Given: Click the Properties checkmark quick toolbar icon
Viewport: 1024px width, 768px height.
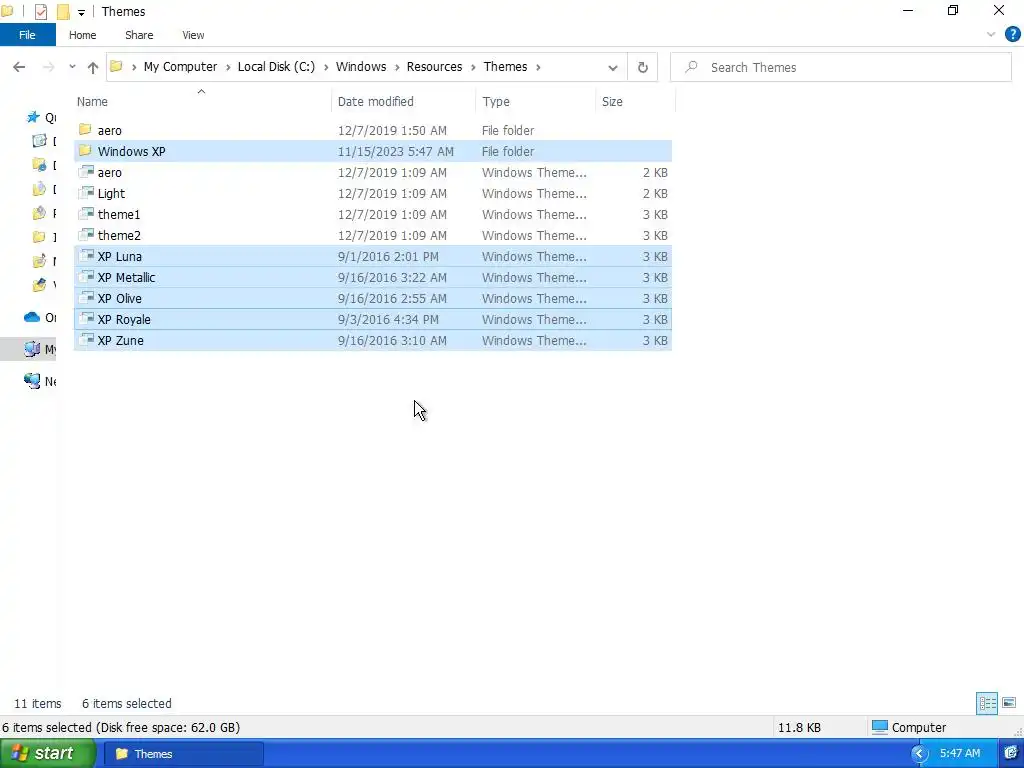Looking at the screenshot, I should [40, 12].
